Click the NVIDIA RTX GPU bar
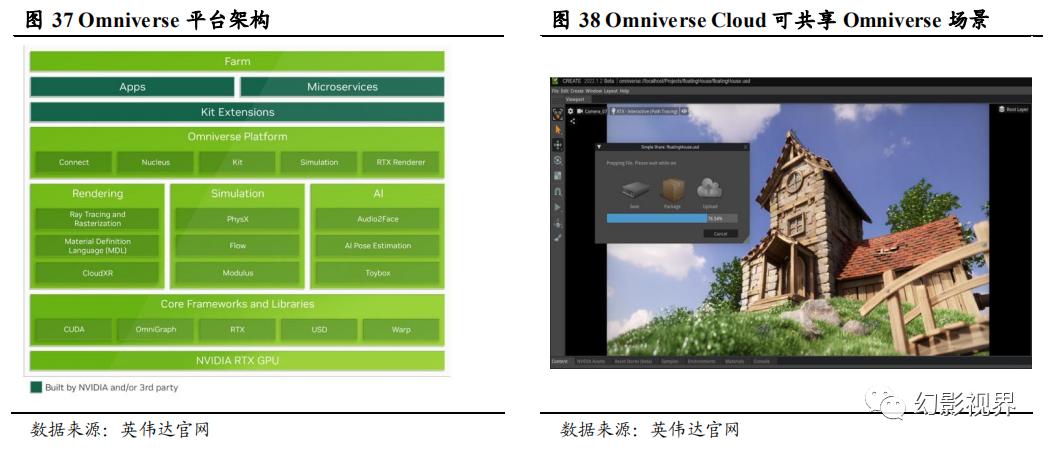Screen dimensions: 1051x451 click(x=237, y=361)
